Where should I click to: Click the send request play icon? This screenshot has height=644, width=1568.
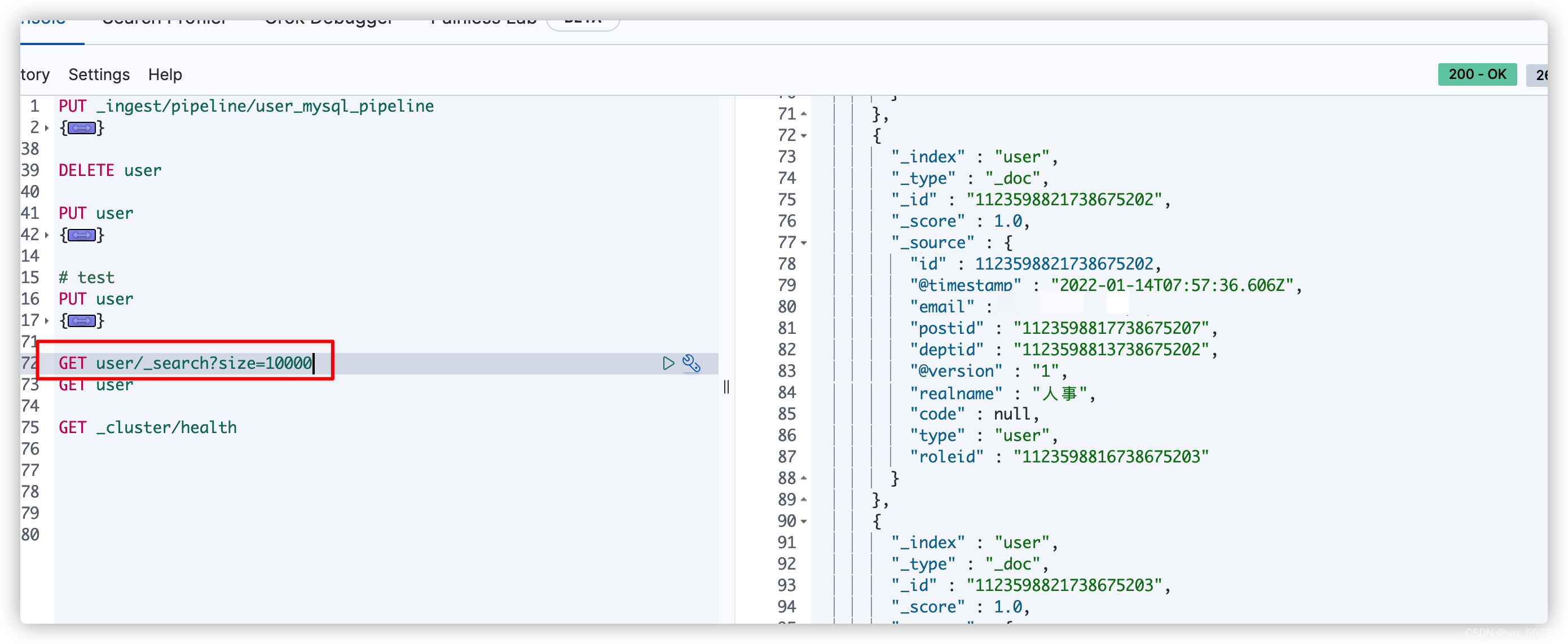(x=668, y=363)
